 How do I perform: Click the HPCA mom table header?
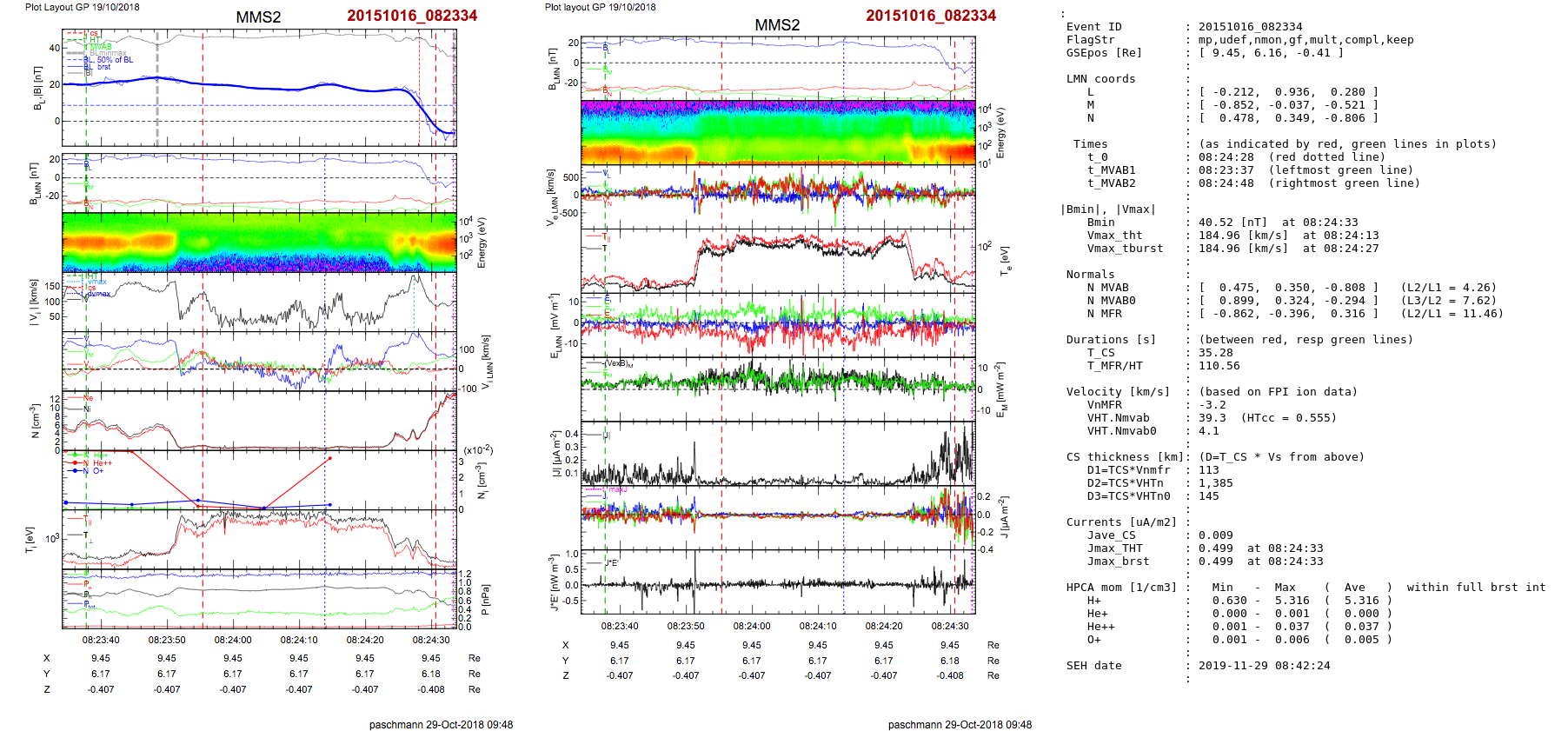(x=1121, y=588)
